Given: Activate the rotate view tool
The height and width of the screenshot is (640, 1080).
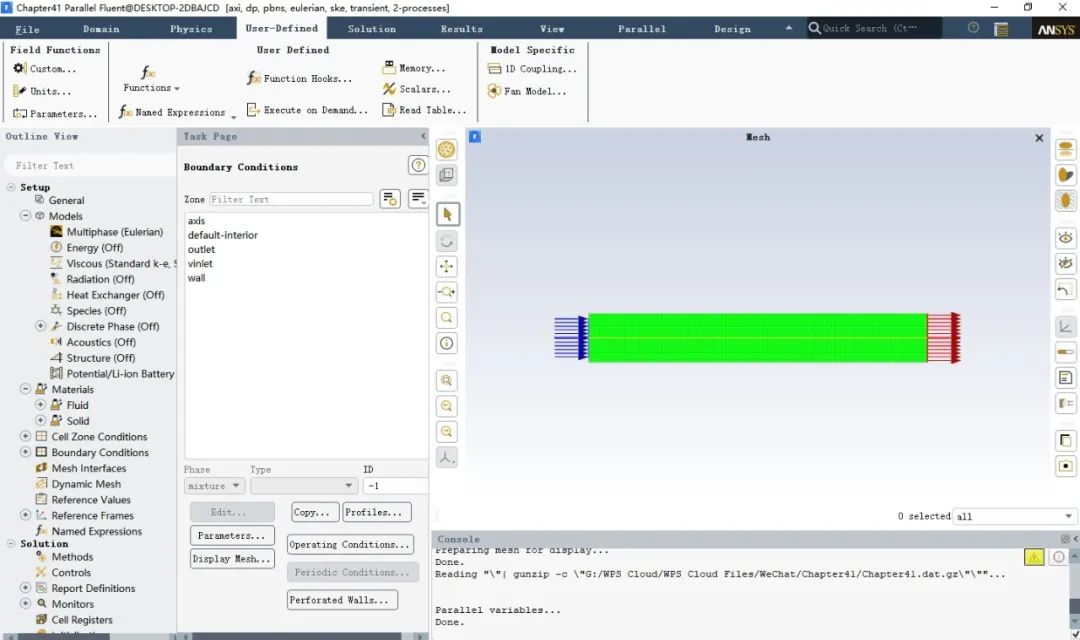Looking at the screenshot, I should (x=447, y=240).
